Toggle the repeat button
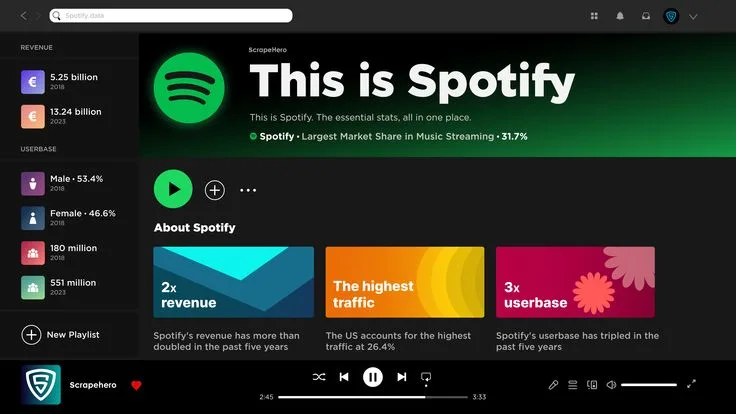Viewport: 736px width, 414px height. [426, 378]
